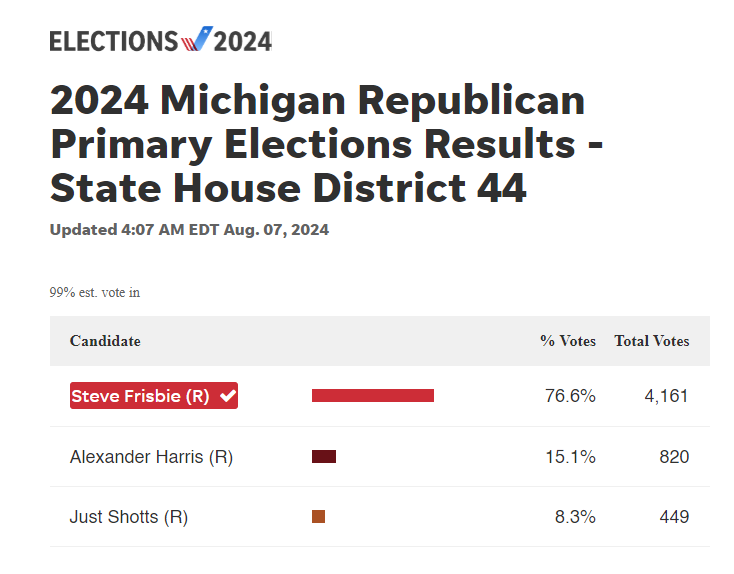This screenshot has width=734, height=574.
Task: Click the 449 total votes figure
Action: 674,517
